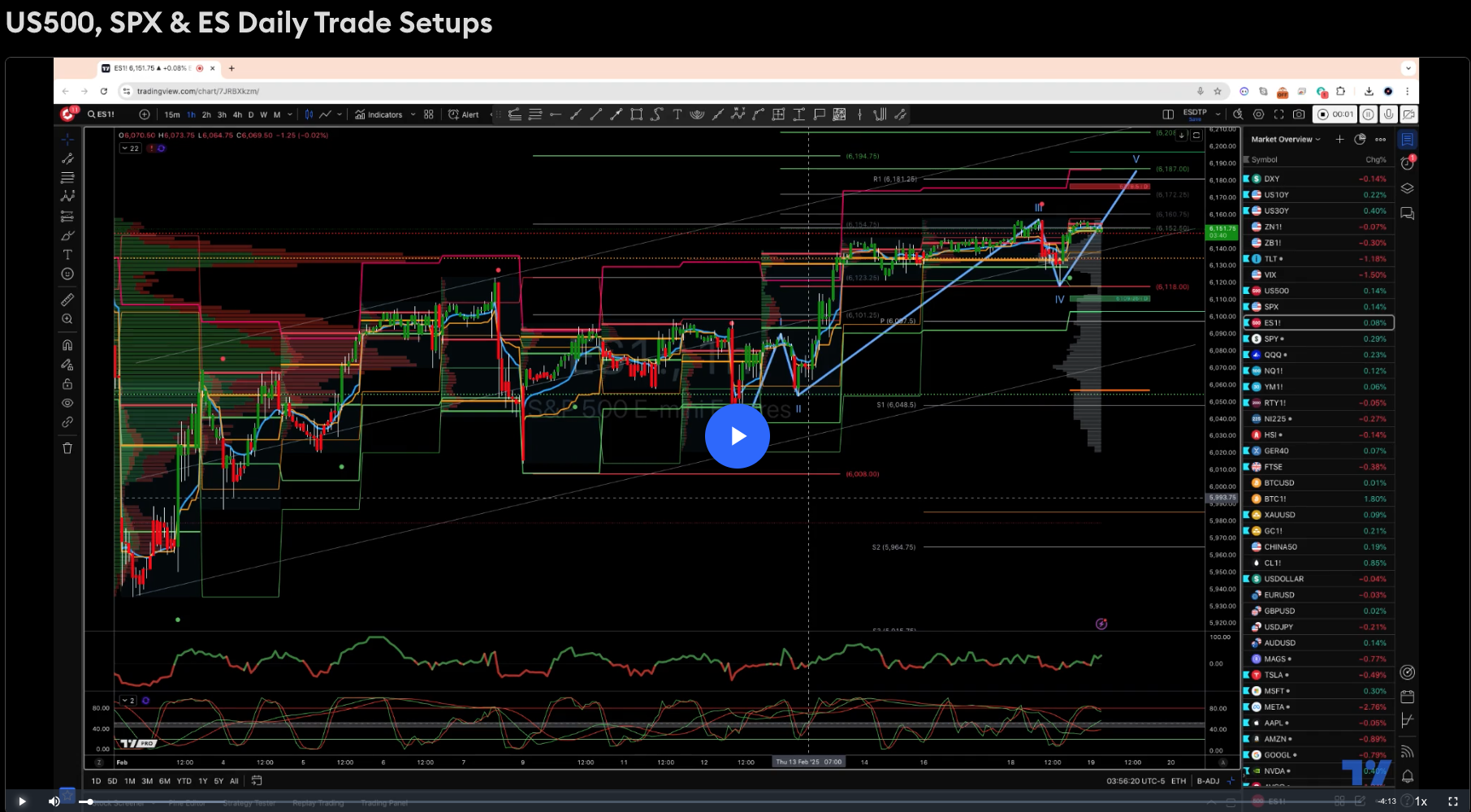
Task: Select the ruler measure tool
Action: click(x=67, y=300)
